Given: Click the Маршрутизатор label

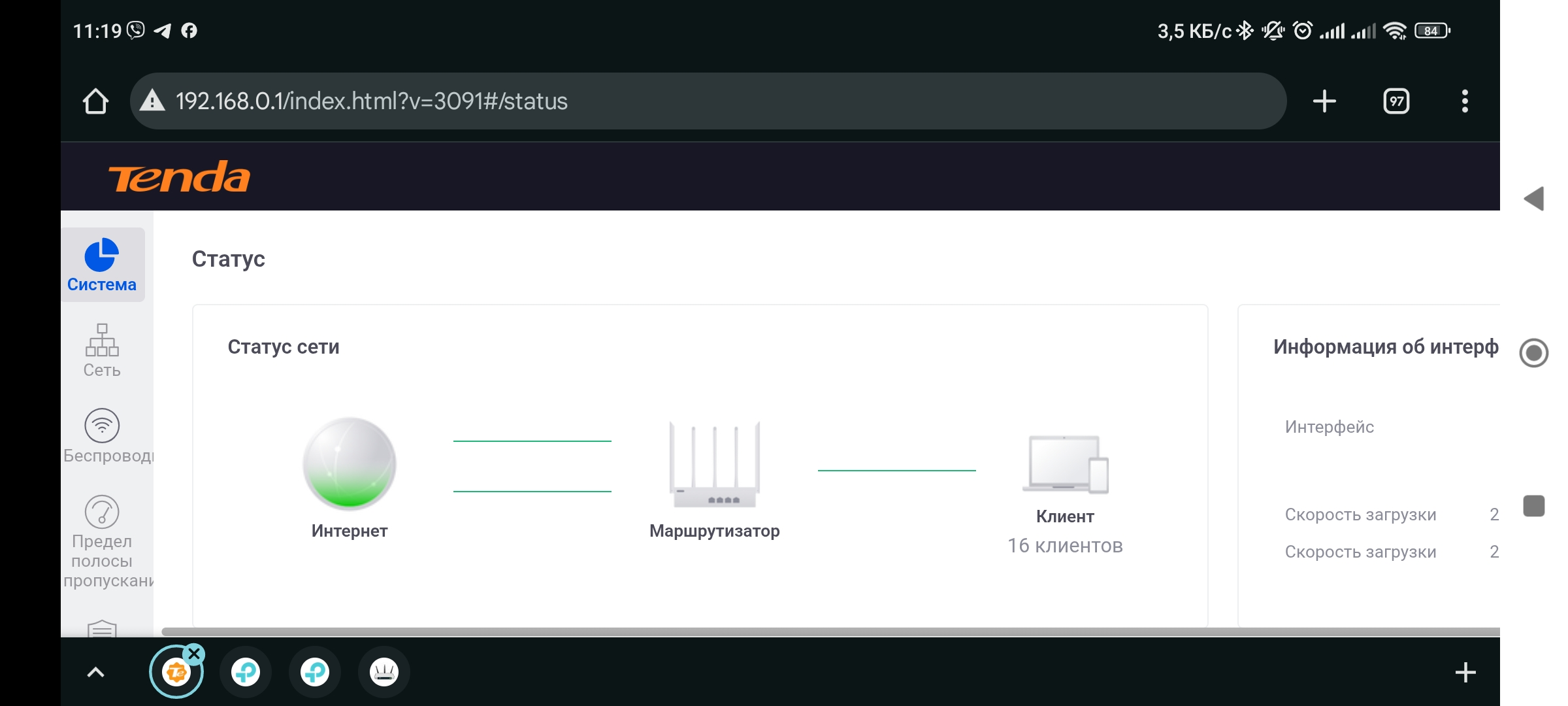Looking at the screenshot, I should [x=715, y=531].
